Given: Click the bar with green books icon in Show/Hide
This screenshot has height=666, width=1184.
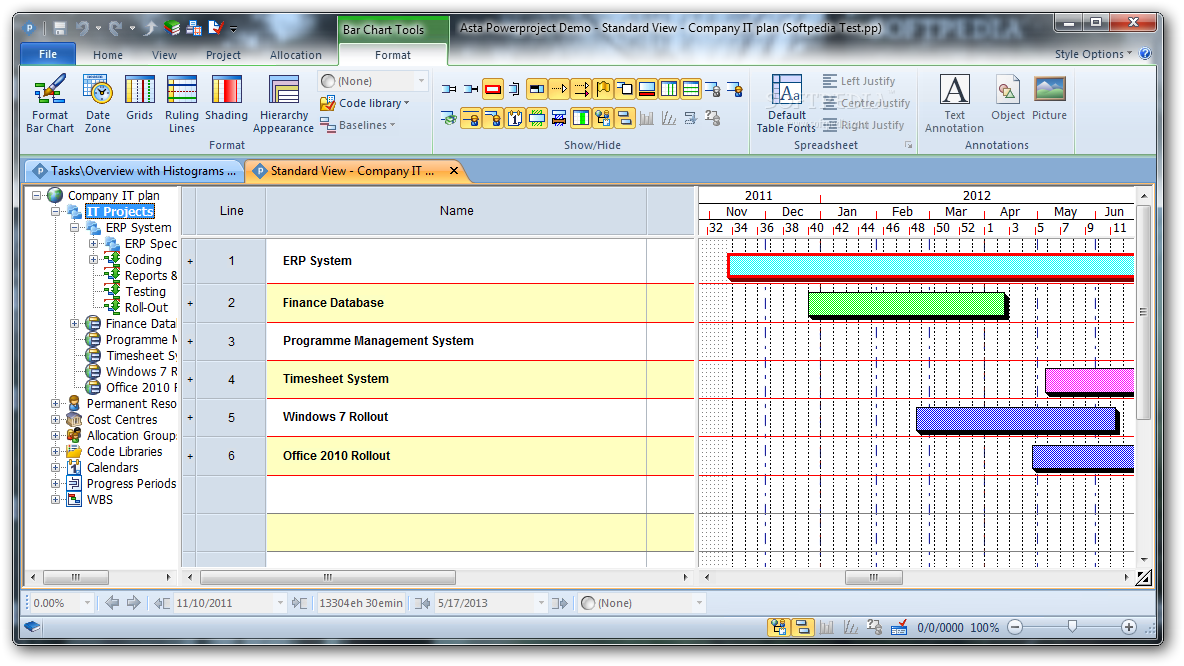Looking at the screenshot, I should coord(449,119).
